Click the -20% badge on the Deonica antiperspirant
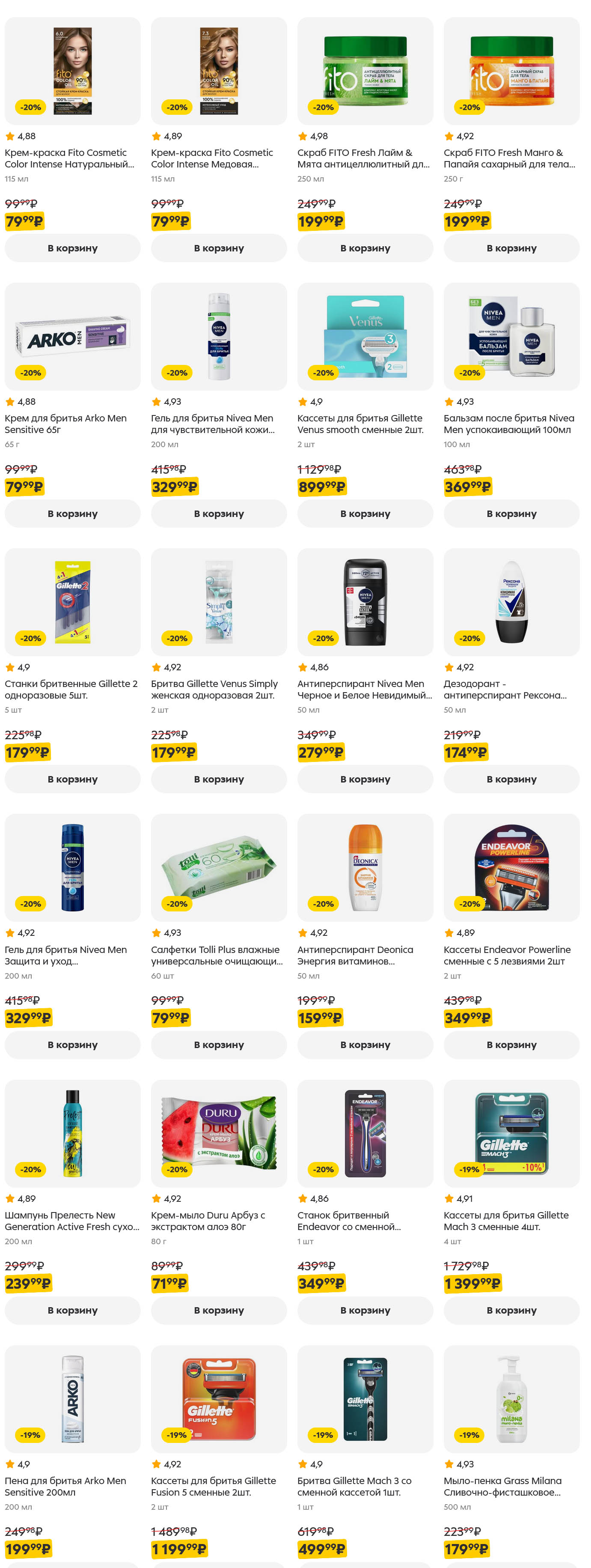This screenshot has height=1568, width=591. [324, 904]
